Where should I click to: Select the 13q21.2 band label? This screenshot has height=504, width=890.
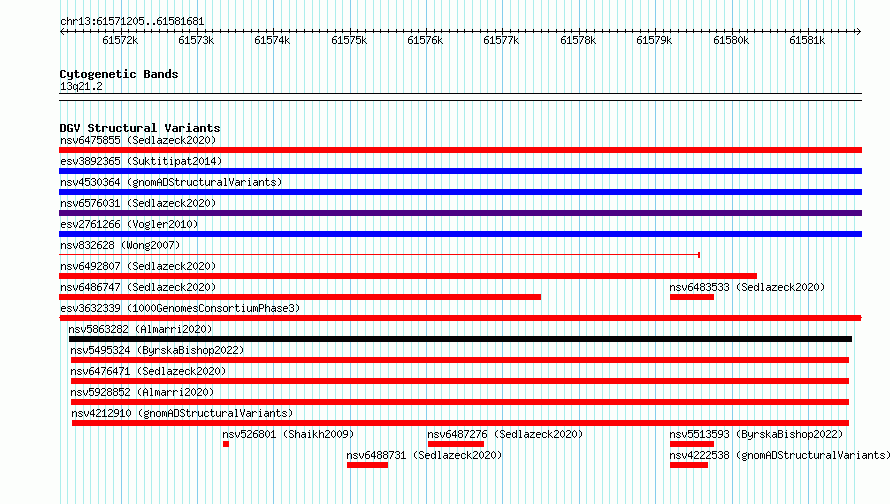coord(81,86)
